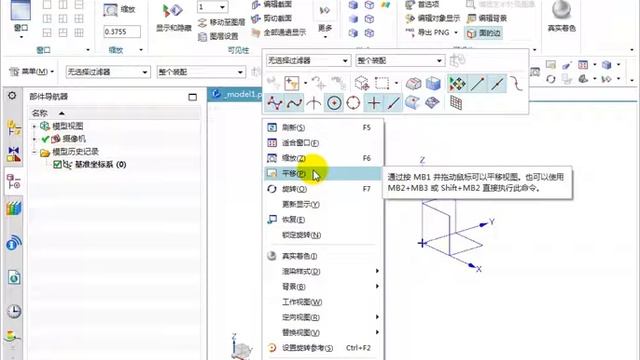The height and width of the screenshot is (360, 640).
Task: Toggle the control point snap icon
Action: pyautogui.click(x=275, y=103)
